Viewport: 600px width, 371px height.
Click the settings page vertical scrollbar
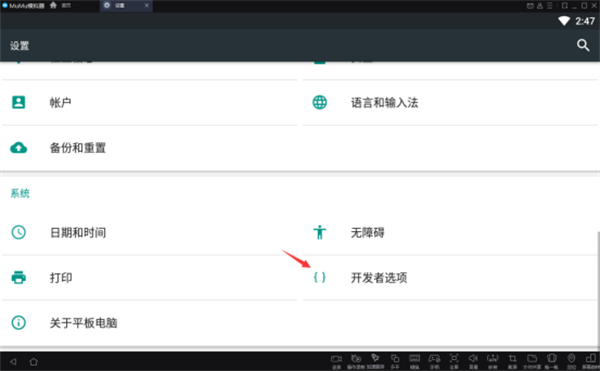(x=598, y=290)
